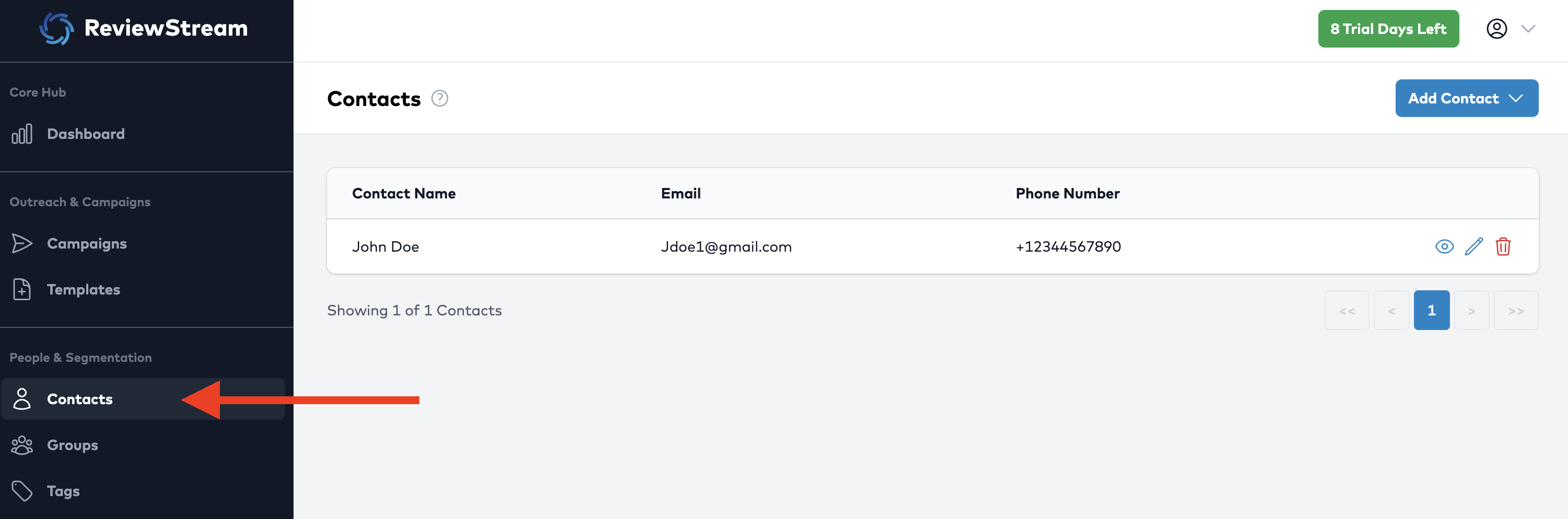Image resolution: width=1568 pixels, height=519 pixels.
Task: Open the help icon beside Contacts heading
Action: (439, 98)
